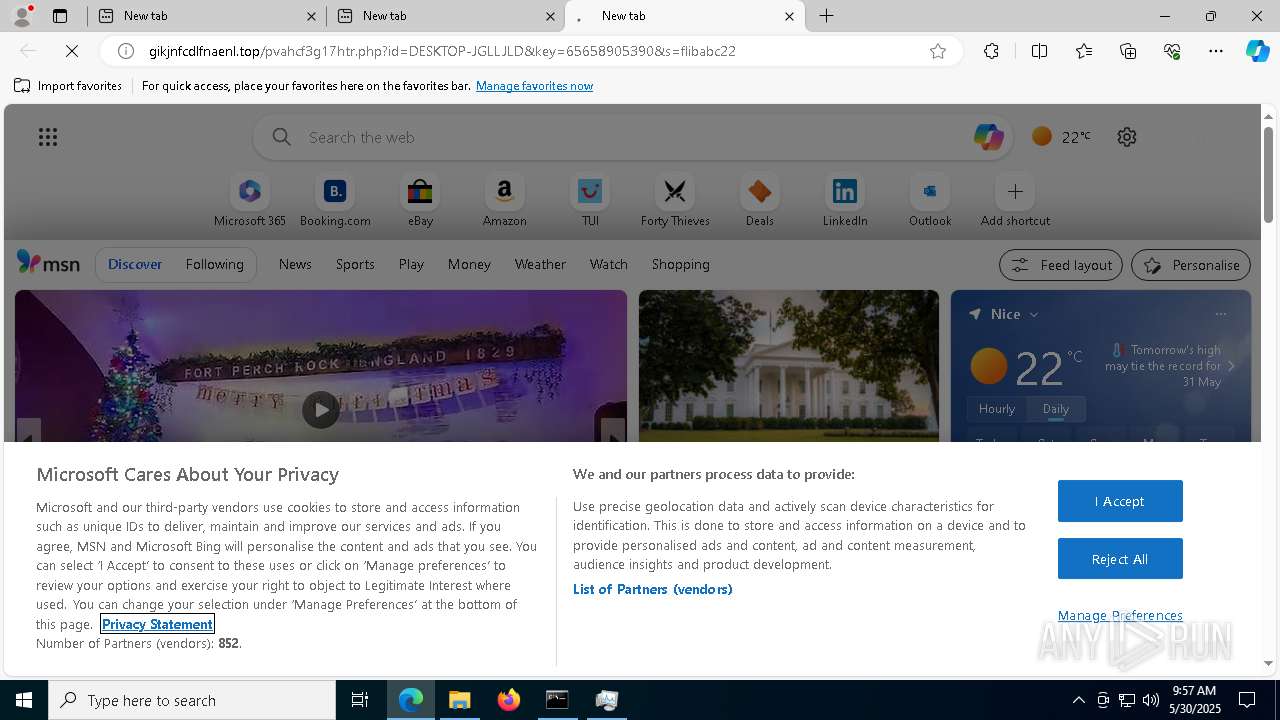Switch to the second New tab
This screenshot has width=1280, height=720.
click(x=445, y=16)
